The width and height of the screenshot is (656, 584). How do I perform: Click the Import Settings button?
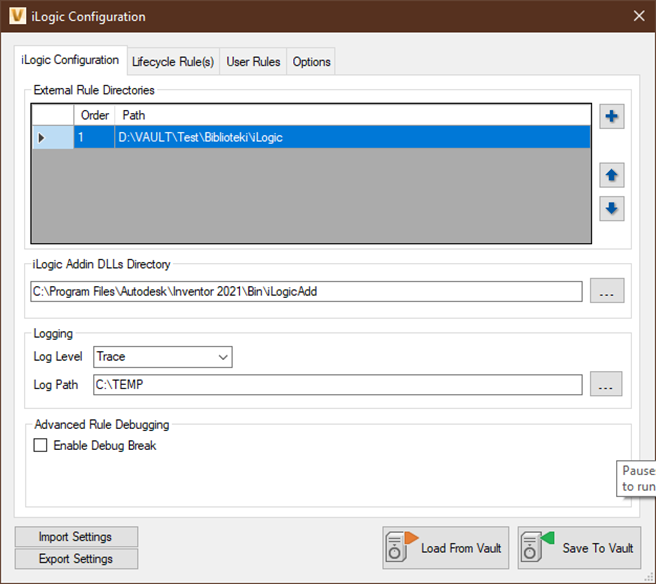(x=76, y=537)
